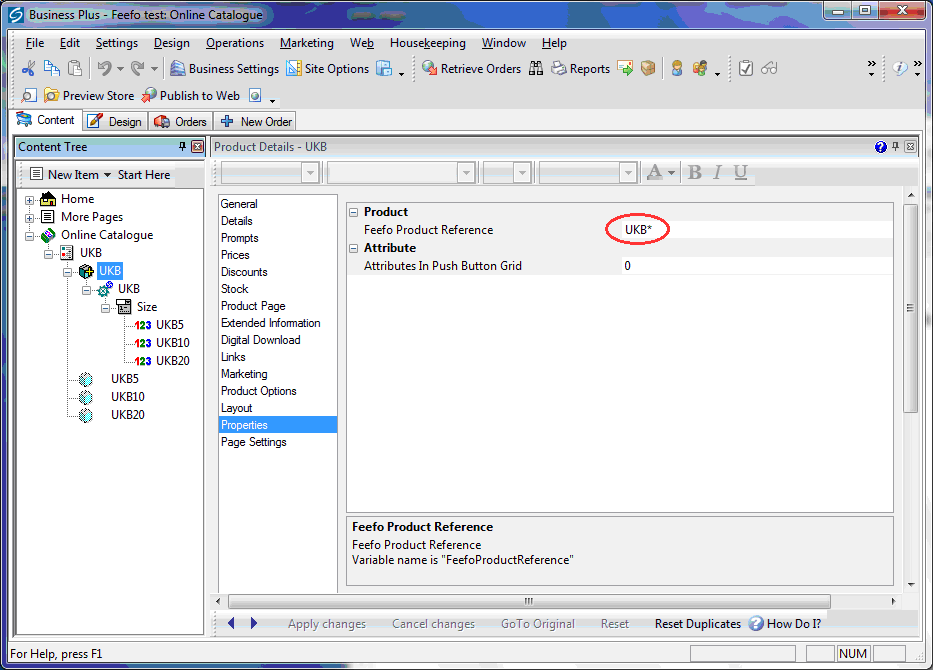Open the New Item dropdown
Screen dimensions: 933x670
coord(70,174)
